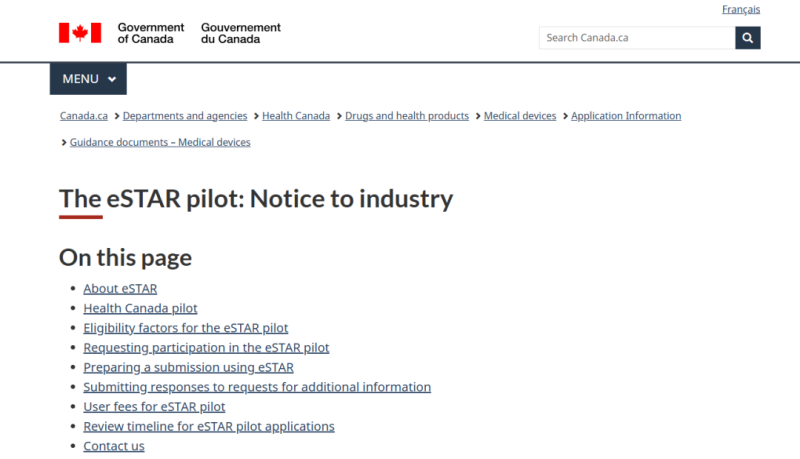Go to Requesting participation in the eSTAR pilot
Image resolution: width=800 pixels, height=459 pixels.
coord(206,348)
